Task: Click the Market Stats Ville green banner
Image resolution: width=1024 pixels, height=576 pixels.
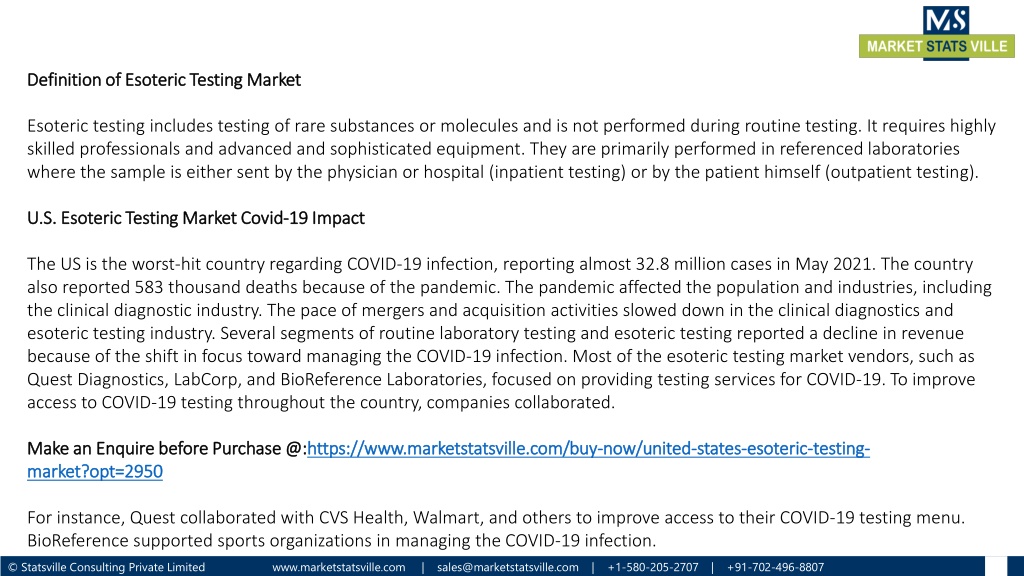Action: (x=936, y=46)
